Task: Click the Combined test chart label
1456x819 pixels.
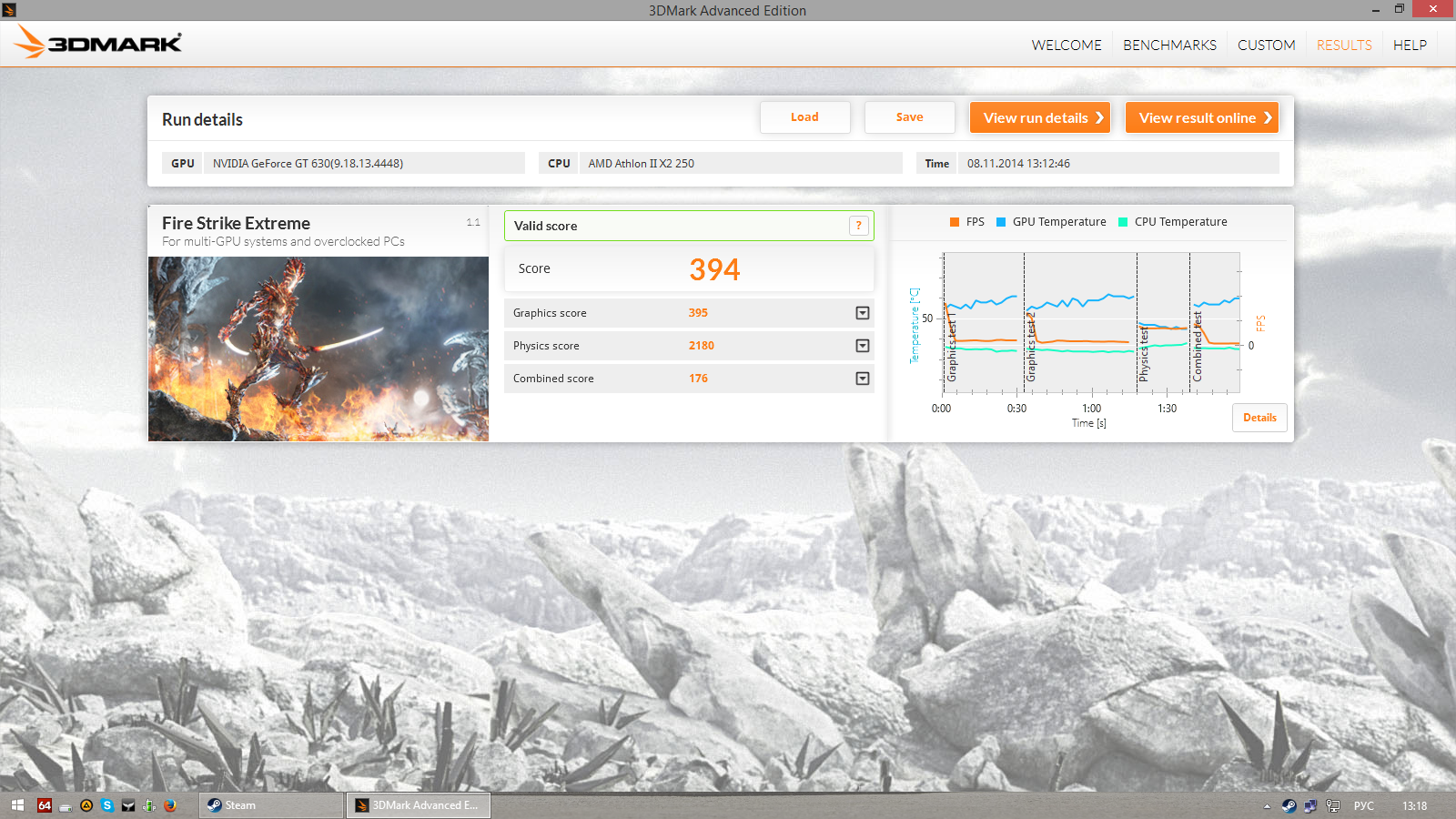Action: click(x=1198, y=346)
